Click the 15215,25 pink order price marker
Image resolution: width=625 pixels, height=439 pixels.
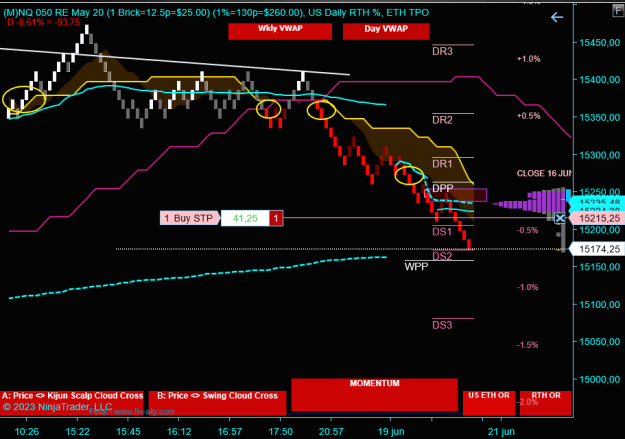[596, 218]
